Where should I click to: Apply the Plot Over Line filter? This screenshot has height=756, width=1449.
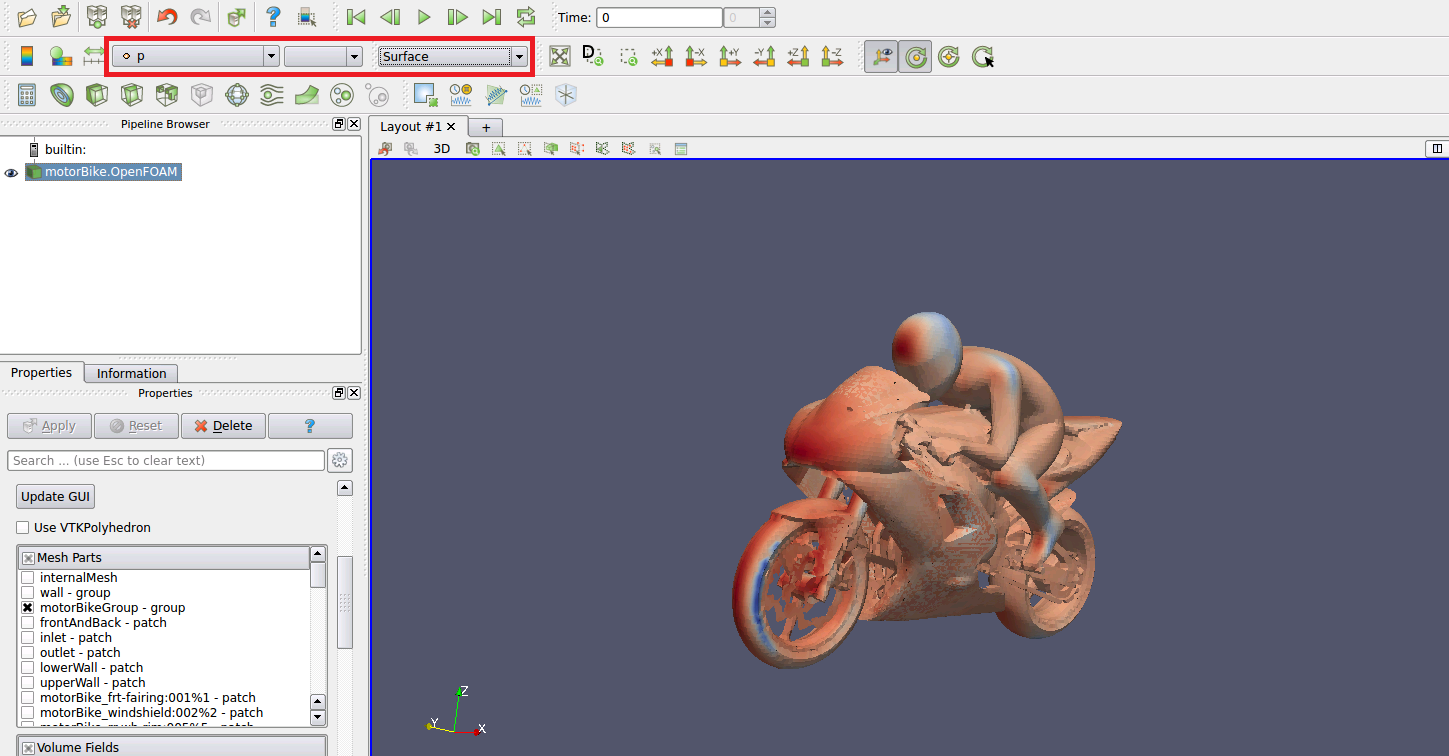(x=497, y=95)
